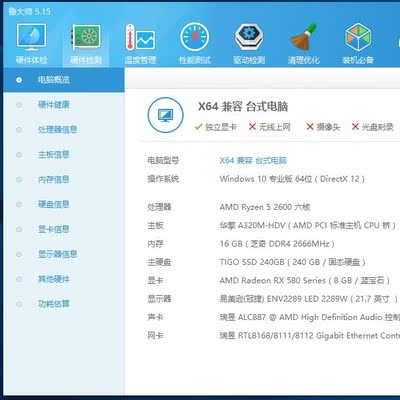This screenshot has height=400, width=400.
Task: Select 电脑概览 in sidebar
Action: [64, 80]
